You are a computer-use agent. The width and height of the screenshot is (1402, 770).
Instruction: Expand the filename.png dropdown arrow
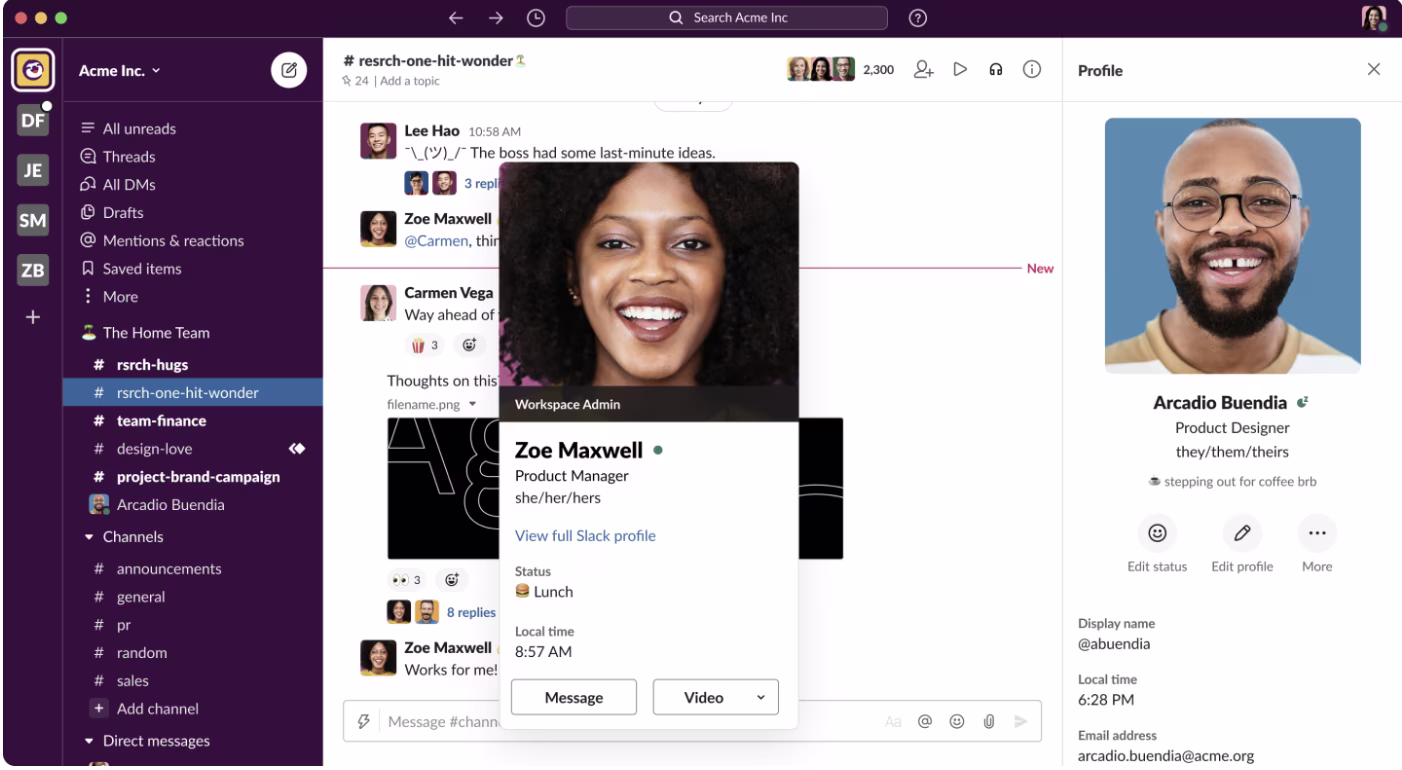471,404
